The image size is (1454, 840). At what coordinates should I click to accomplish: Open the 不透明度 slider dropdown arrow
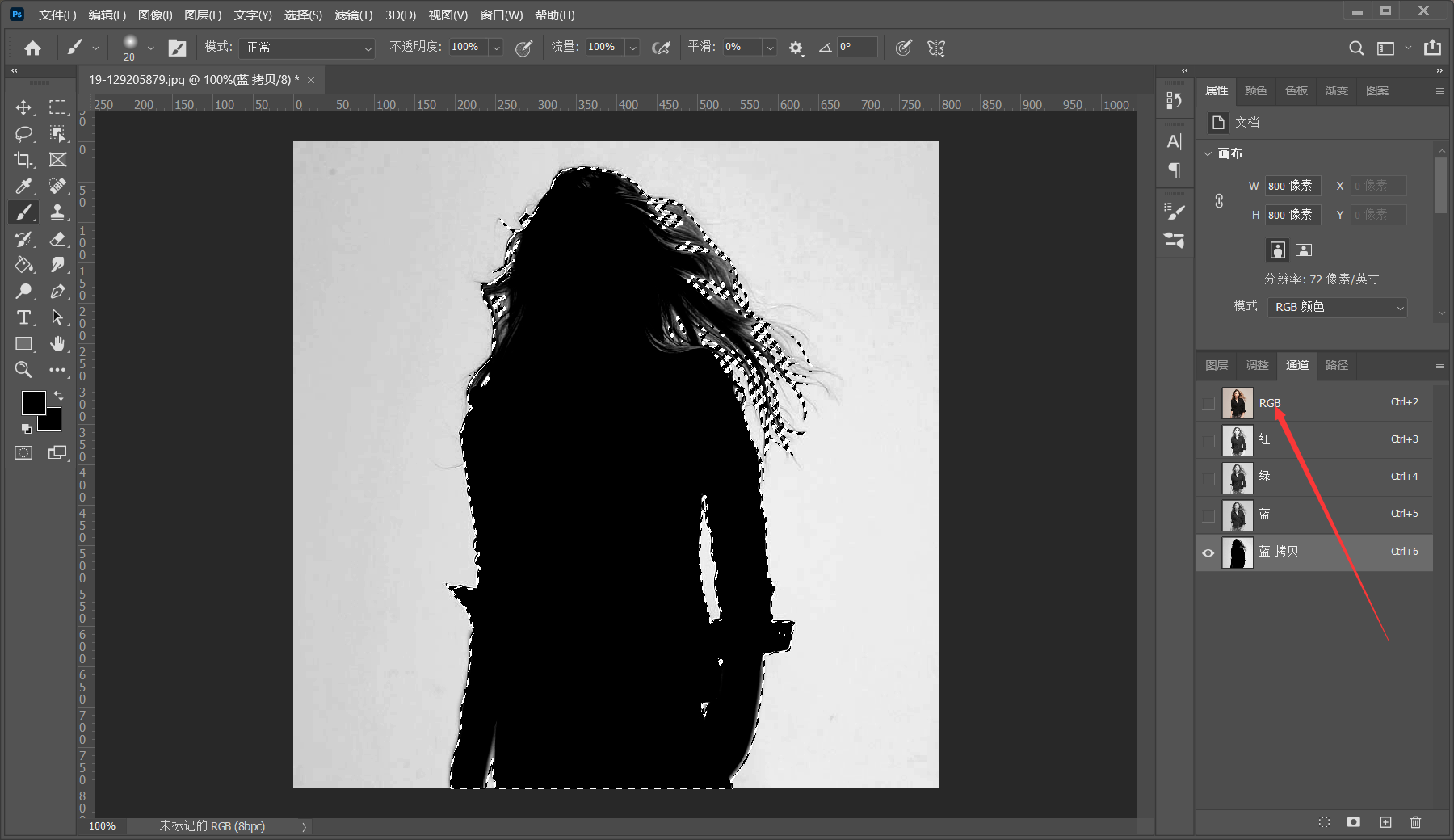[496, 48]
